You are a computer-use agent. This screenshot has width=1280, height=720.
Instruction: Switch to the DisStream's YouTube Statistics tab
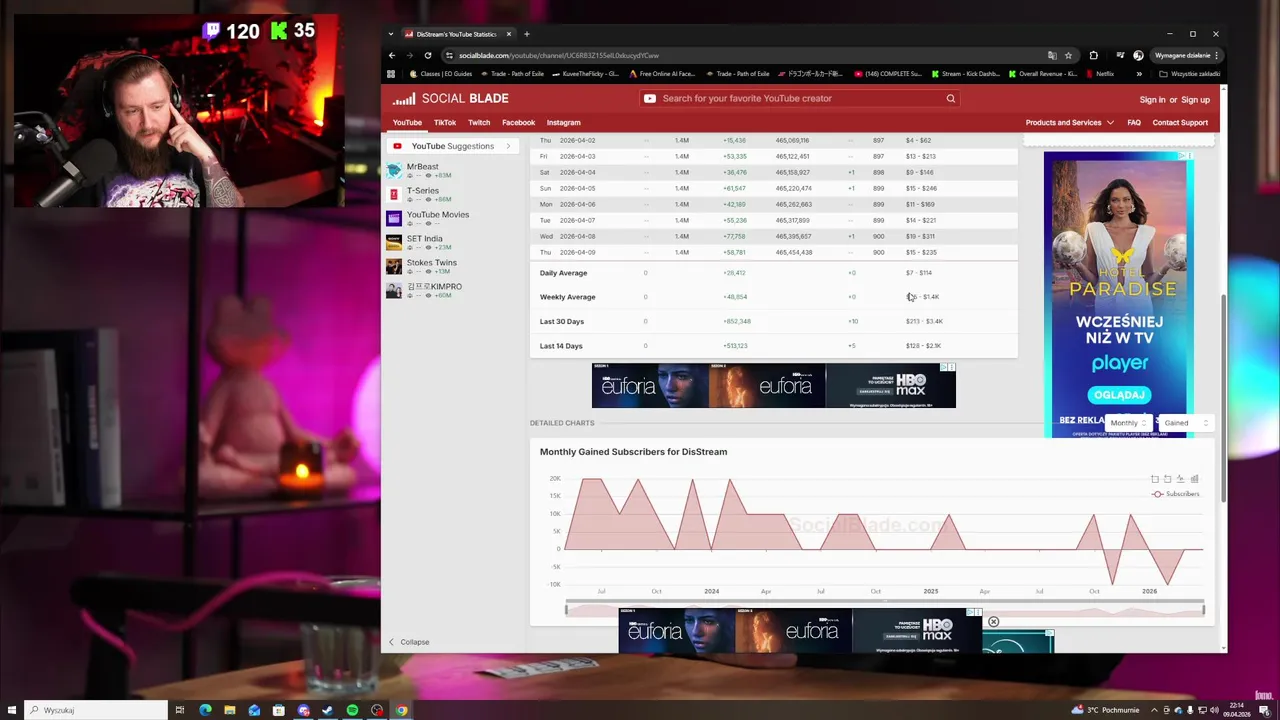click(x=458, y=34)
